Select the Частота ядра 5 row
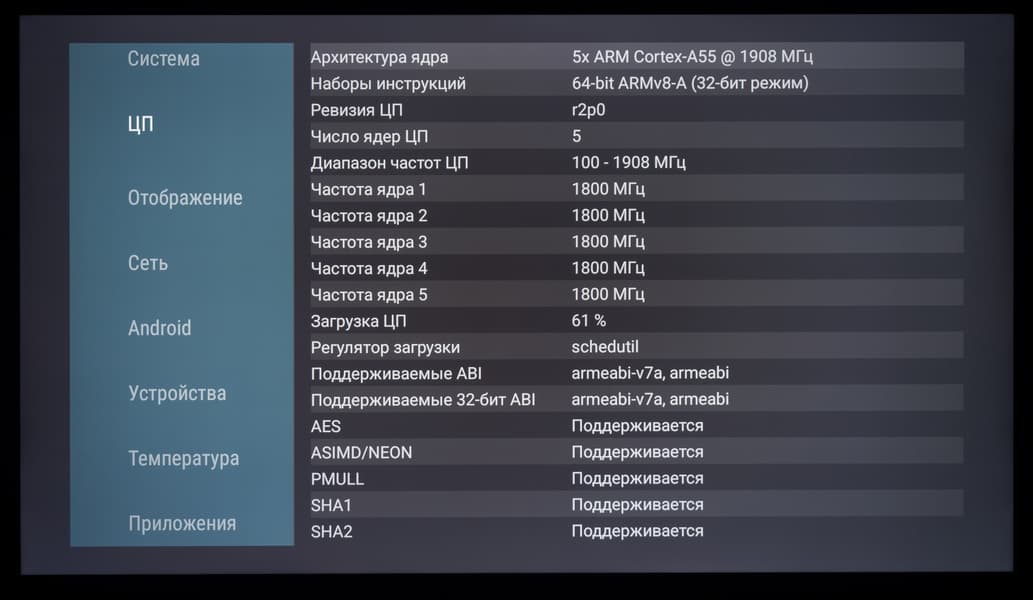Viewport: 1033px width, 600px height. 637,294
